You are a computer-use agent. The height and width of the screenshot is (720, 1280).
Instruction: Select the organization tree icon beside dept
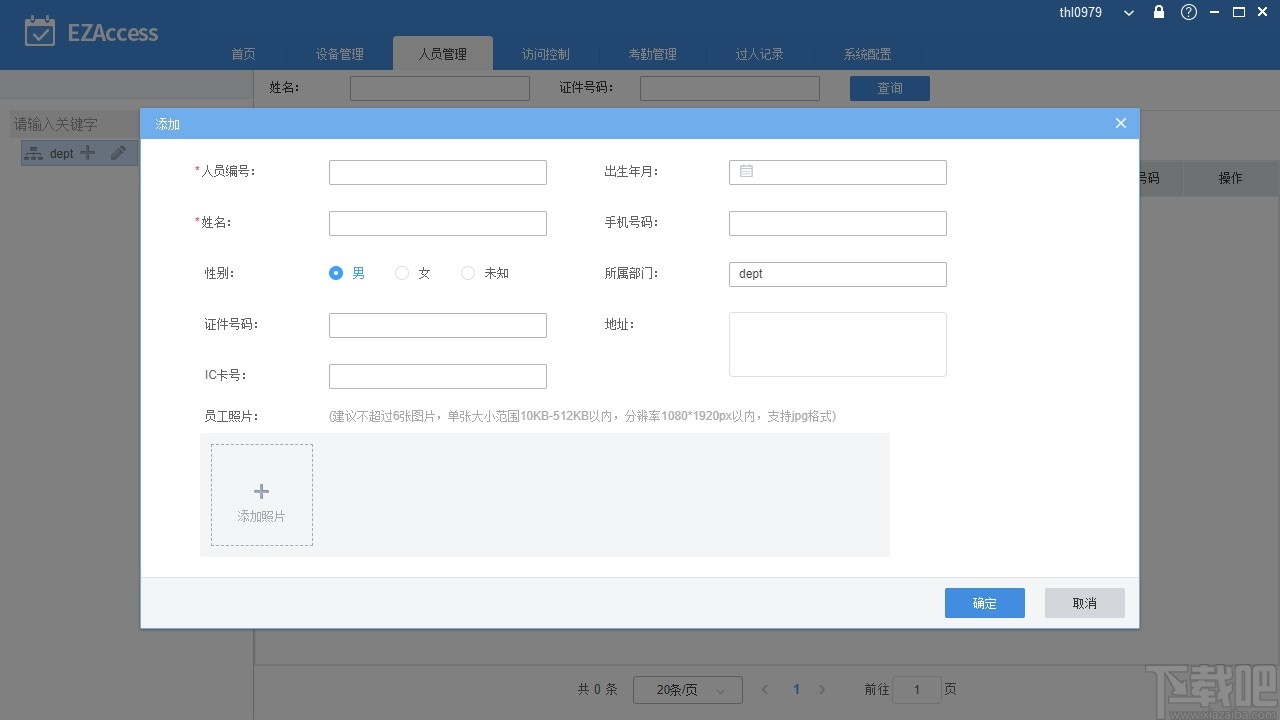click(x=32, y=153)
